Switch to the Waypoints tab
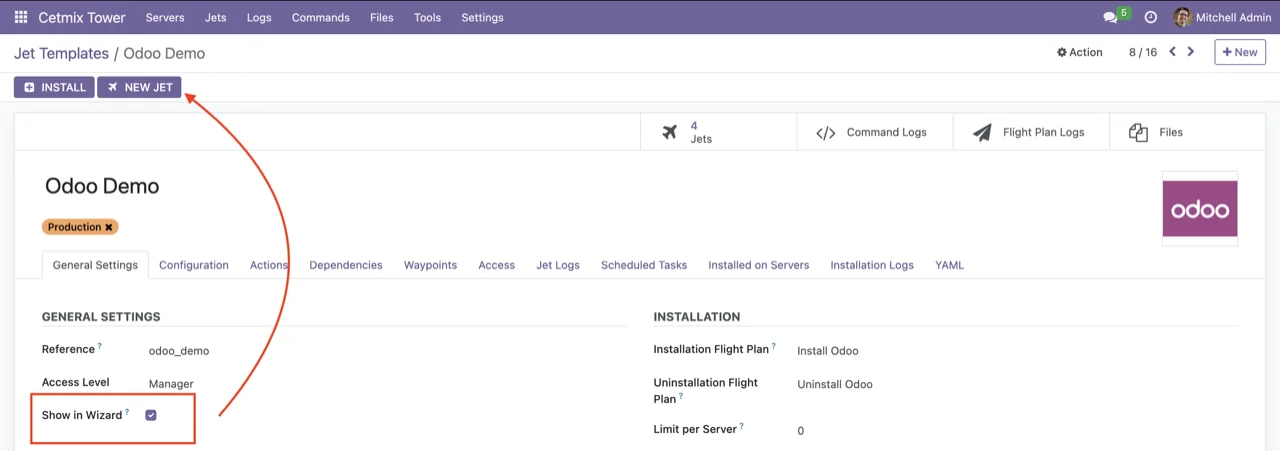Image resolution: width=1280 pixels, height=451 pixels. 430,265
